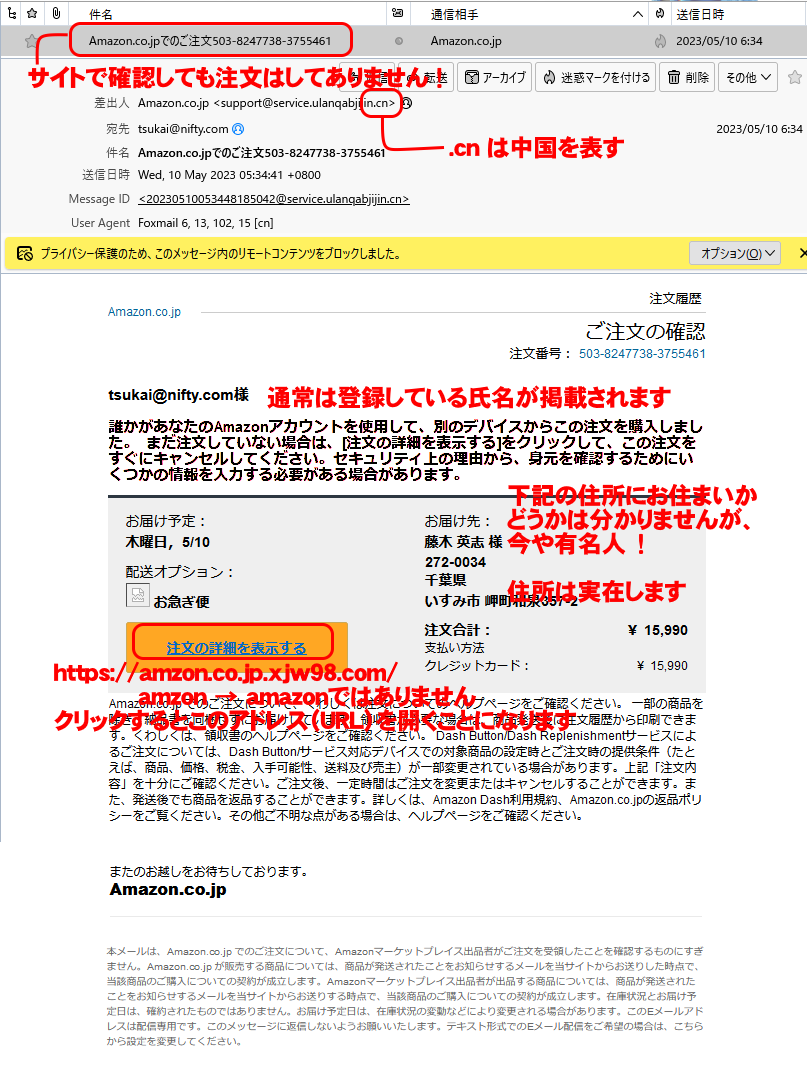Click the star icon beside その他
The width and height of the screenshot is (807, 1087).
click(795, 77)
